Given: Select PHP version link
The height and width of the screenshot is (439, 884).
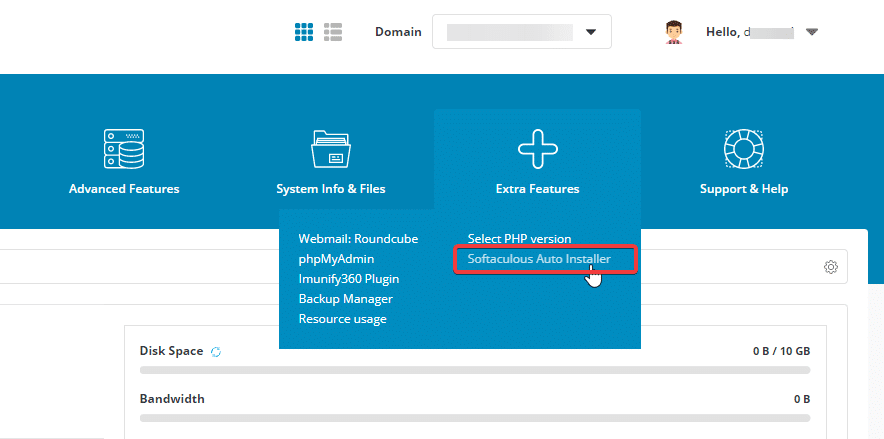Looking at the screenshot, I should [519, 239].
